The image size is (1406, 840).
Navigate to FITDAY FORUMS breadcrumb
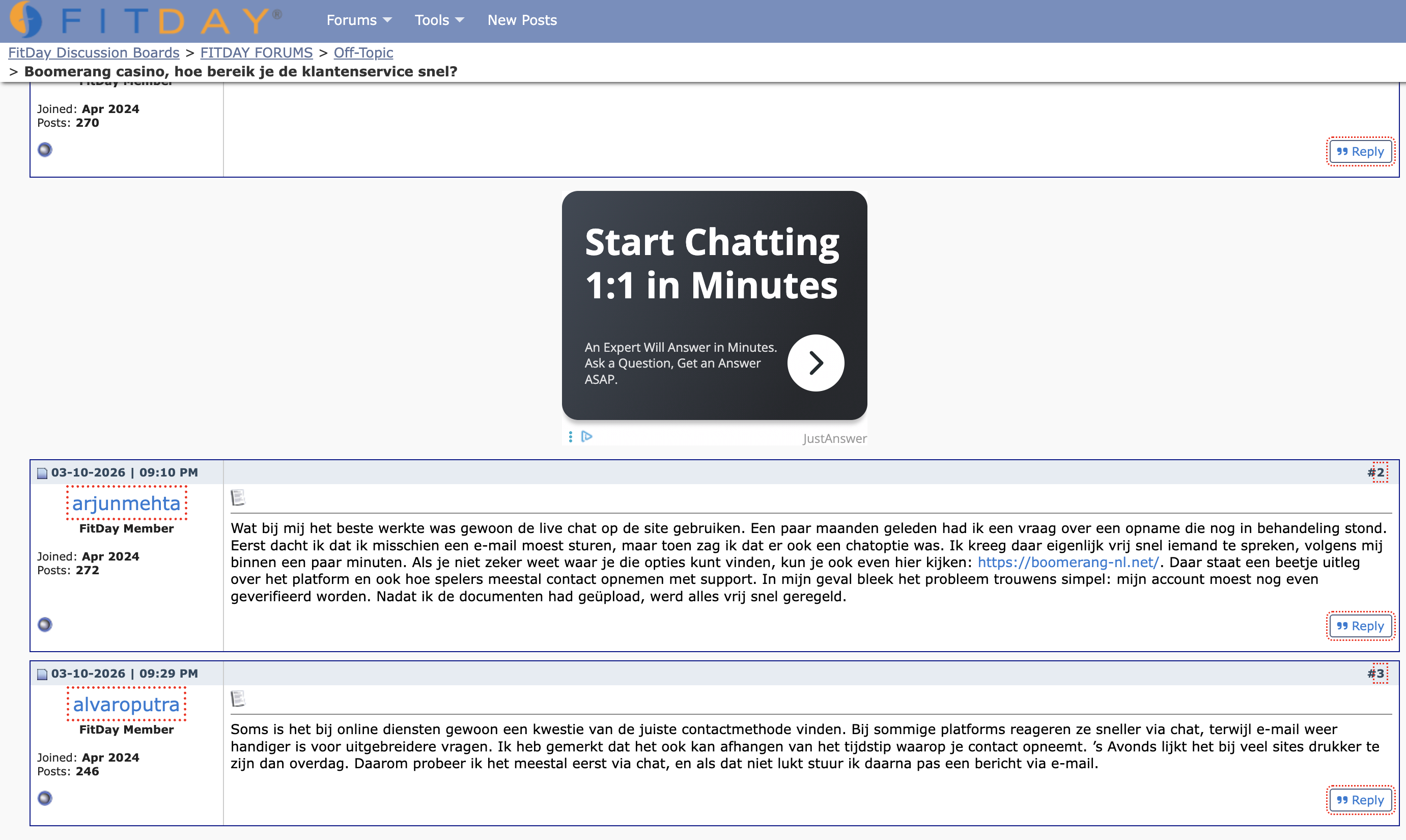click(x=257, y=52)
